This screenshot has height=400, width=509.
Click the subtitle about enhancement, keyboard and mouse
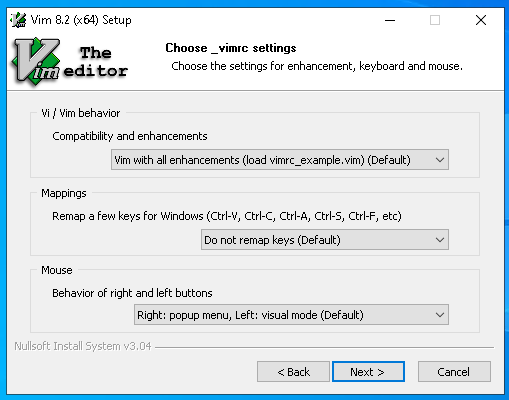(317, 66)
